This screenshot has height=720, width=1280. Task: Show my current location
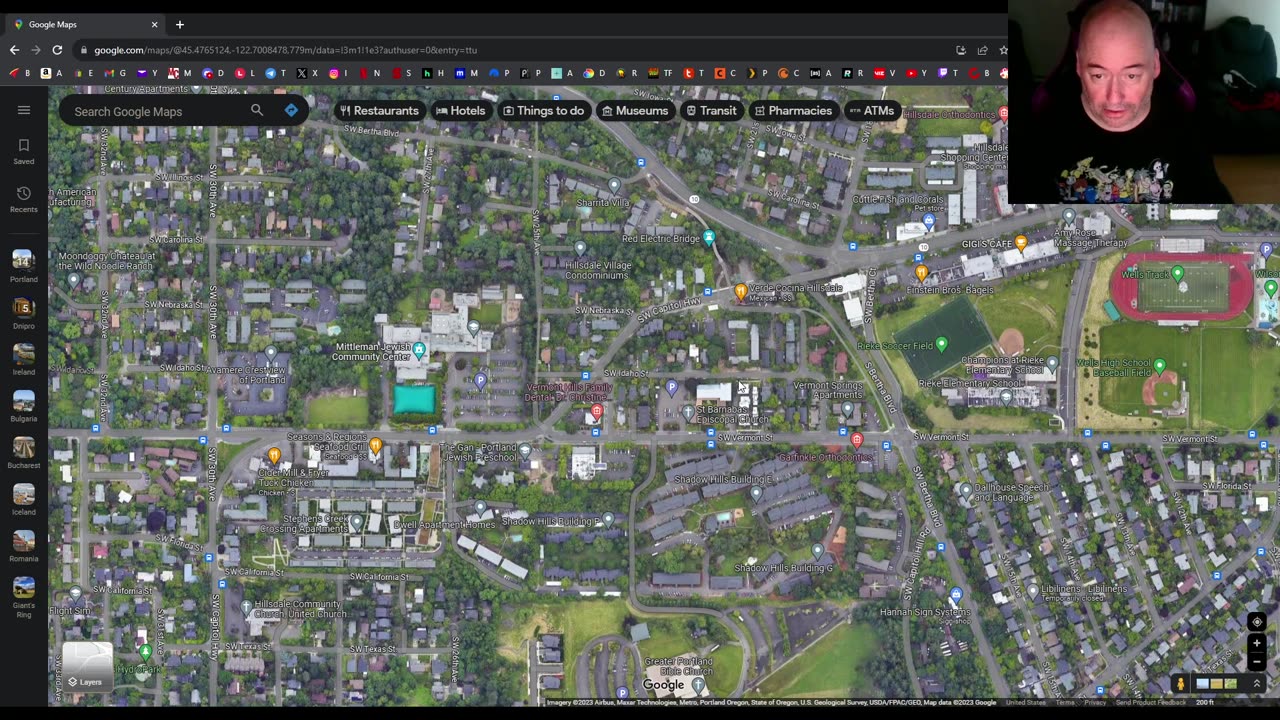pos(1257,621)
